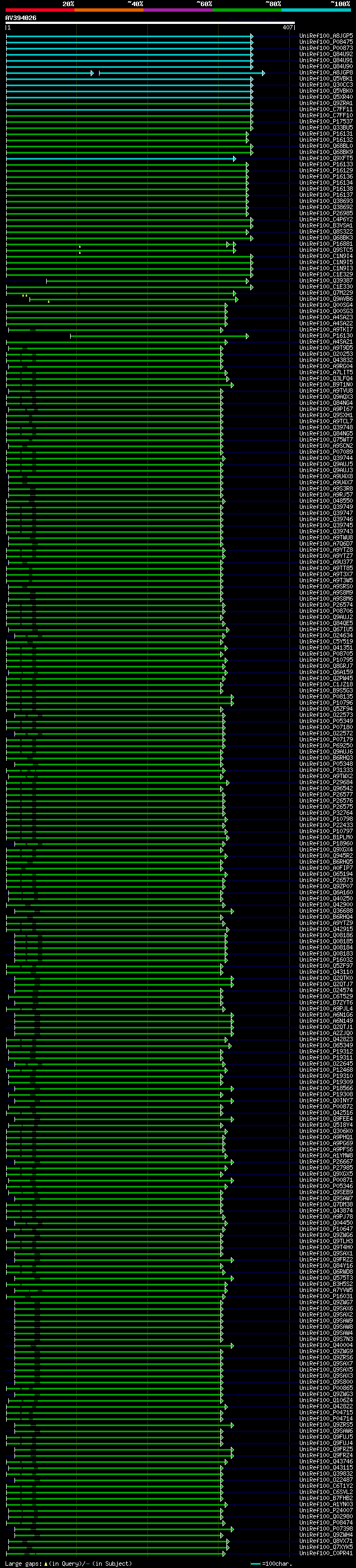This screenshot has height=1568, width=356.
Task: Select hit UniRef100_P26573
Action: pos(326,880)
